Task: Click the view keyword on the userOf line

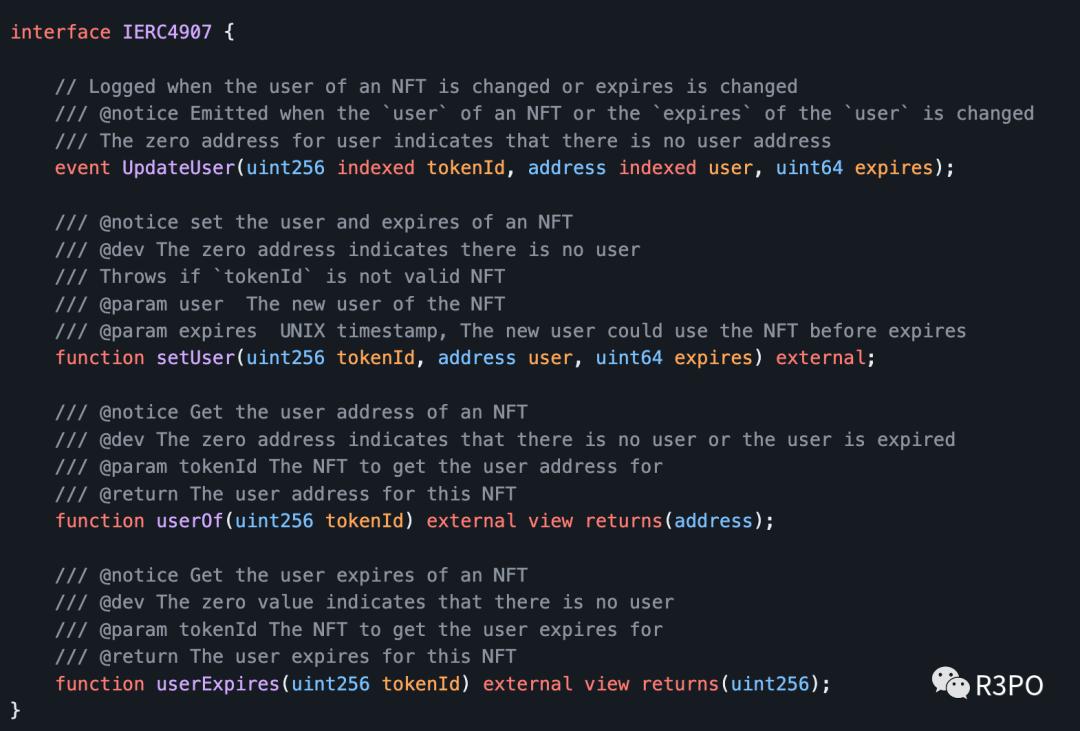Action: coord(551,521)
